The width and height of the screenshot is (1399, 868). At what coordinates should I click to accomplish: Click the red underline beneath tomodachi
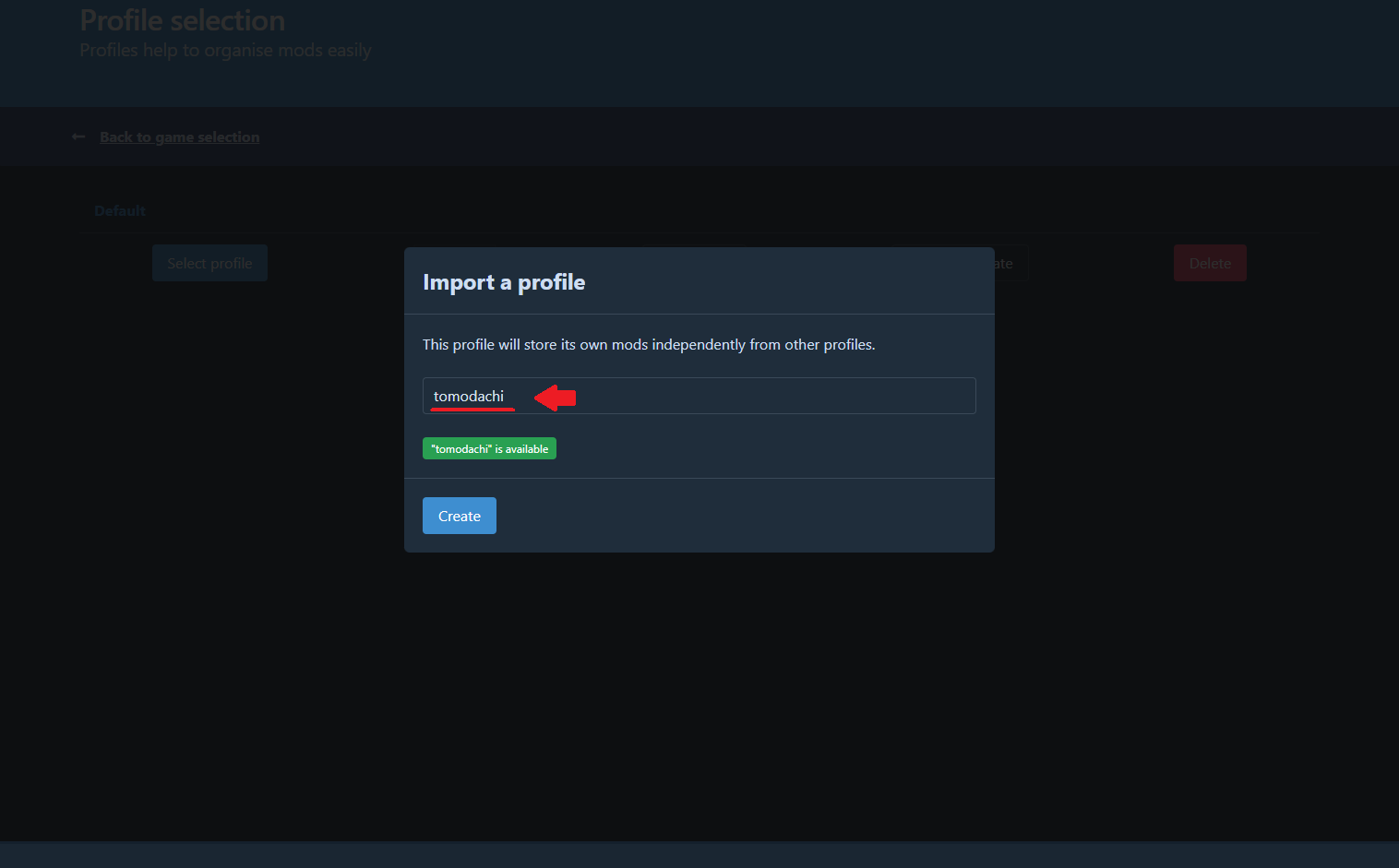pyautogui.click(x=472, y=409)
